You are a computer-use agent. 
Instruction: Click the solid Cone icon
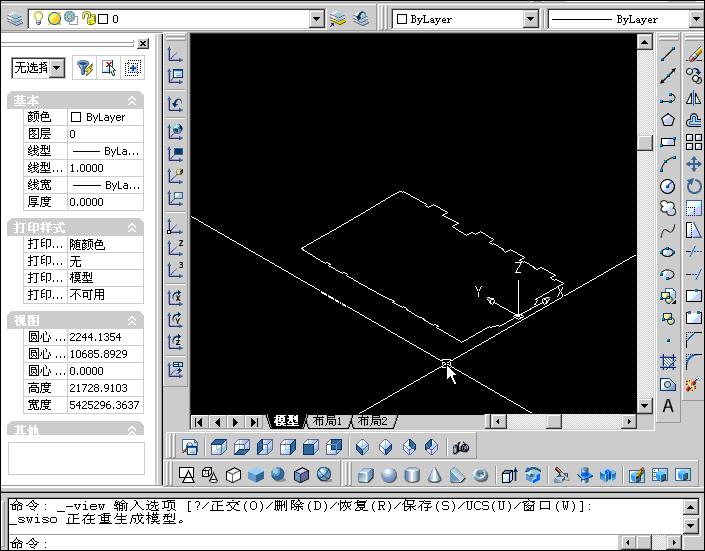pyautogui.click(x=434, y=475)
